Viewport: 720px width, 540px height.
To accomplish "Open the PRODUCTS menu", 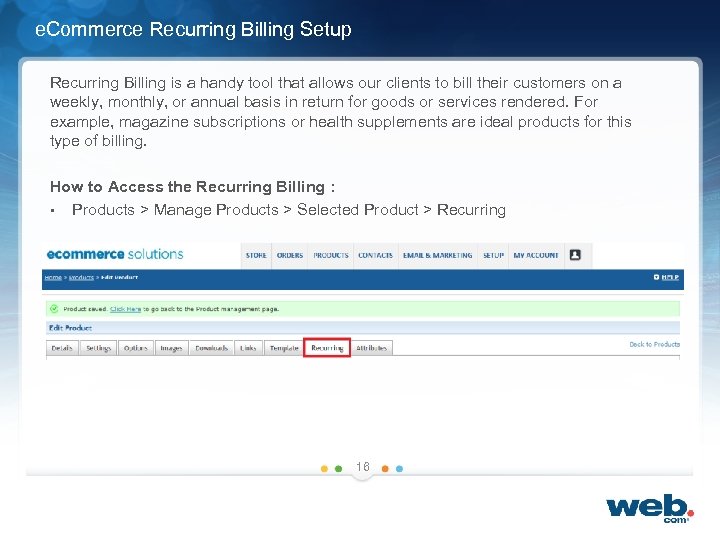I will 331,255.
